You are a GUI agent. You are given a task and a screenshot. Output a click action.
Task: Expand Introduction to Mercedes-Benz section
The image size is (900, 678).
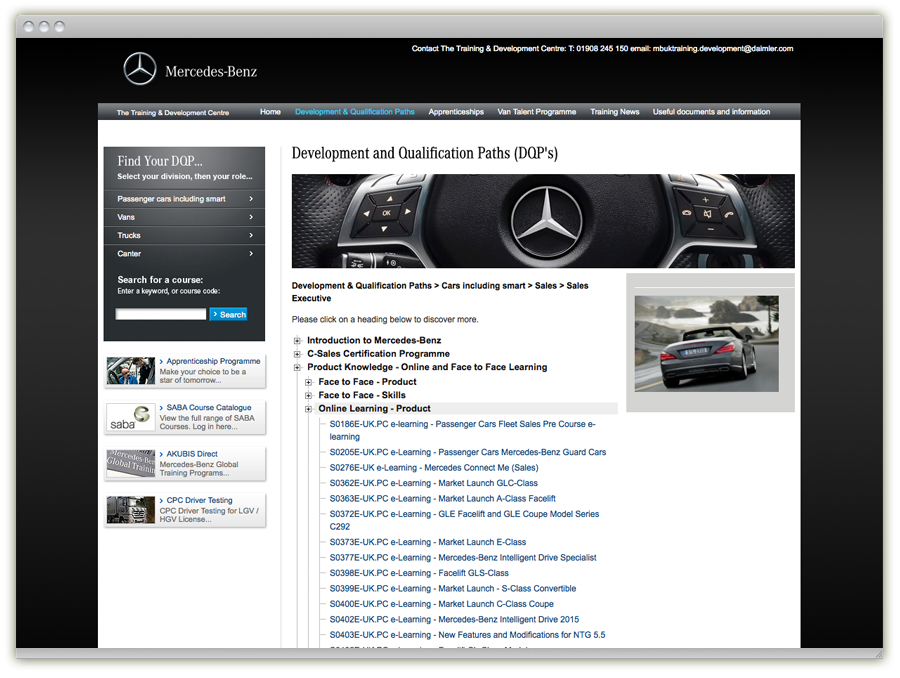297,341
